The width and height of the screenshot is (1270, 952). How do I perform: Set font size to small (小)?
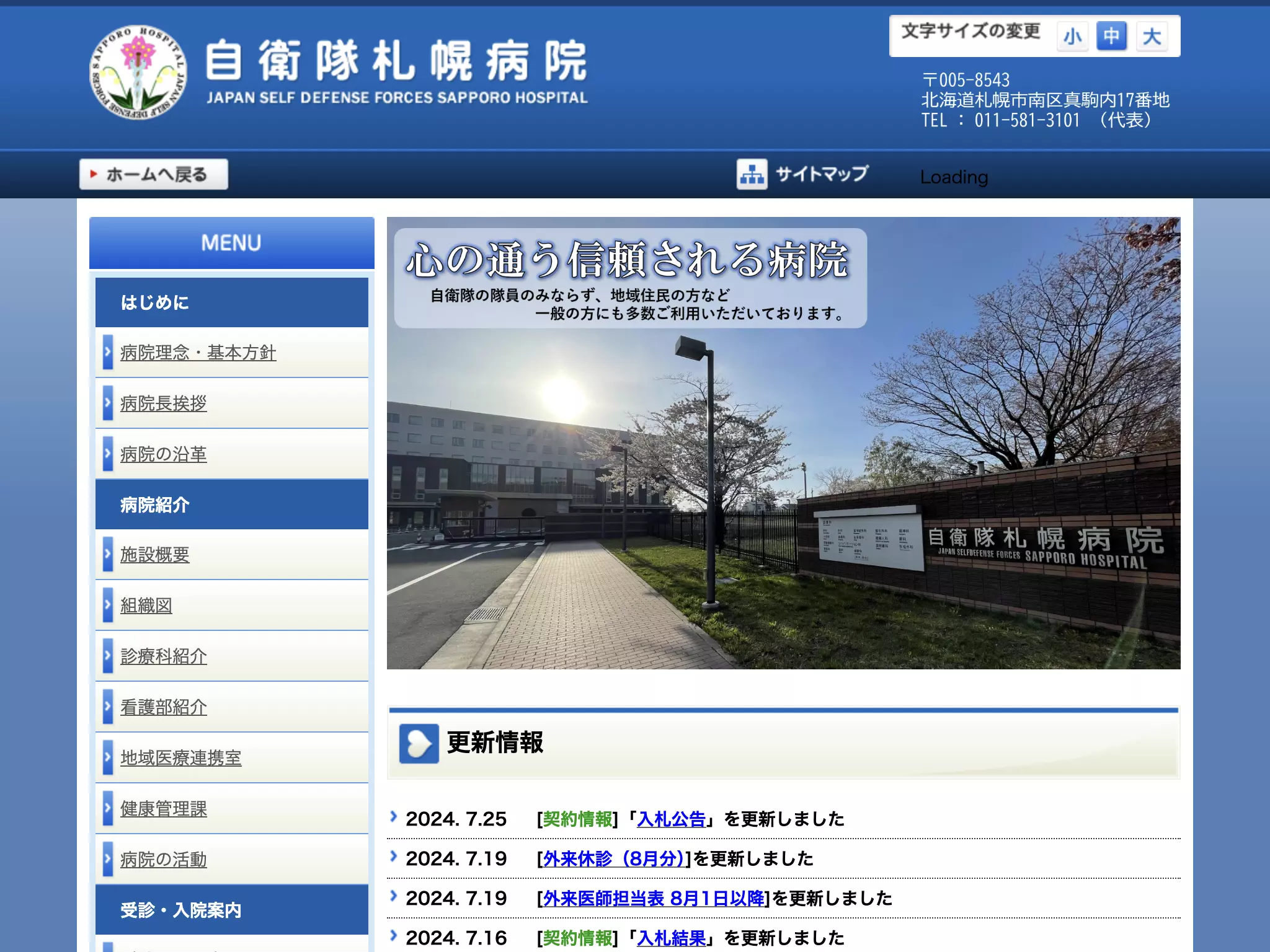pos(1073,36)
